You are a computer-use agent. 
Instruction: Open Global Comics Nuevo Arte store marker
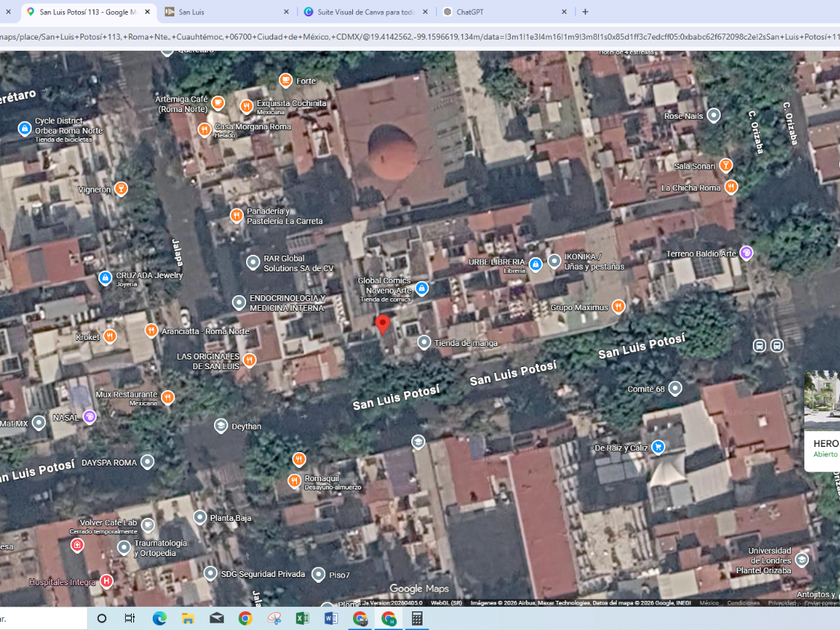(422, 288)
